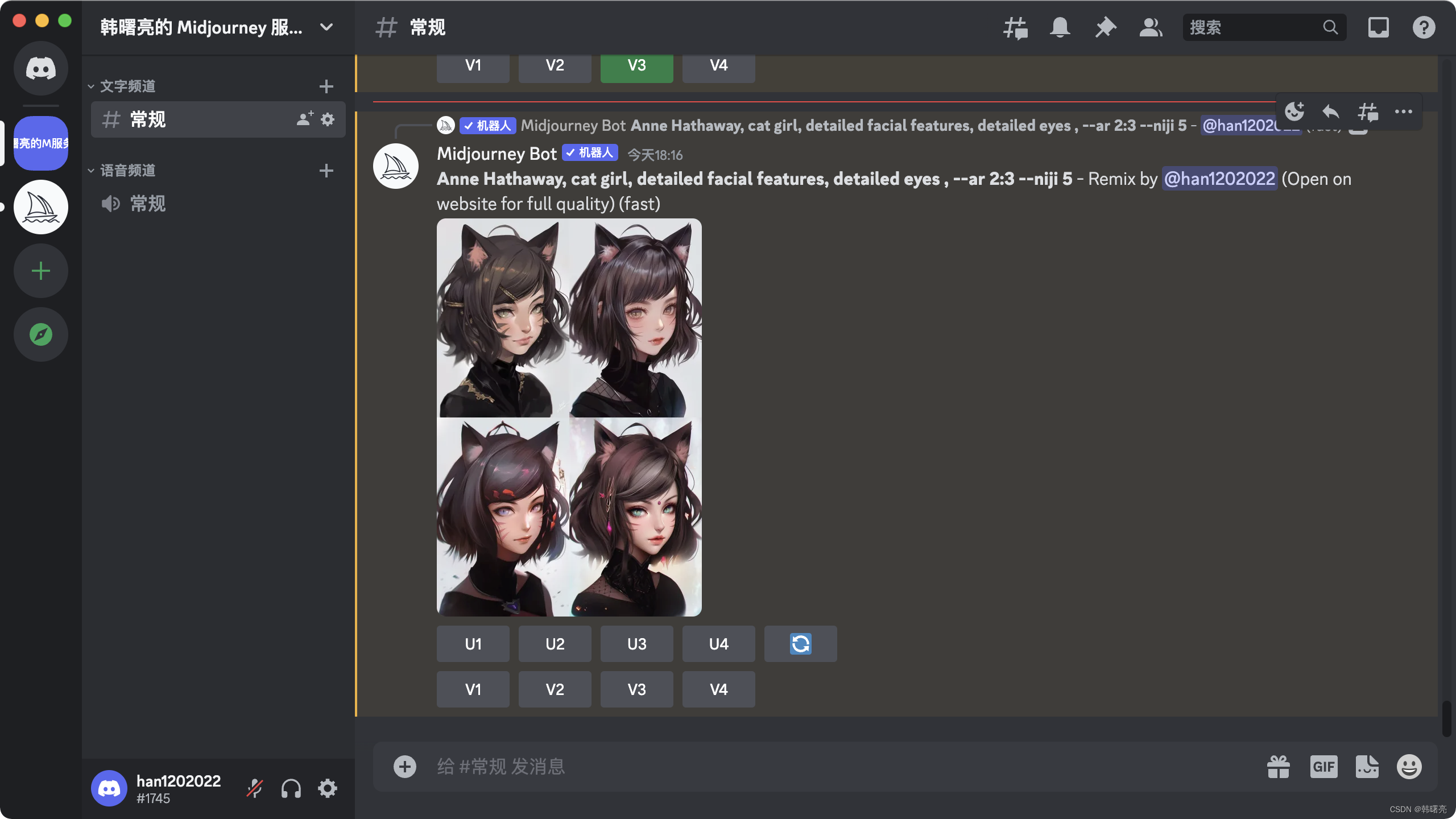The height and width of the screenshot is (819, 1456).
Task: Open the Threads icon in header
Action: coord(1015,27)
